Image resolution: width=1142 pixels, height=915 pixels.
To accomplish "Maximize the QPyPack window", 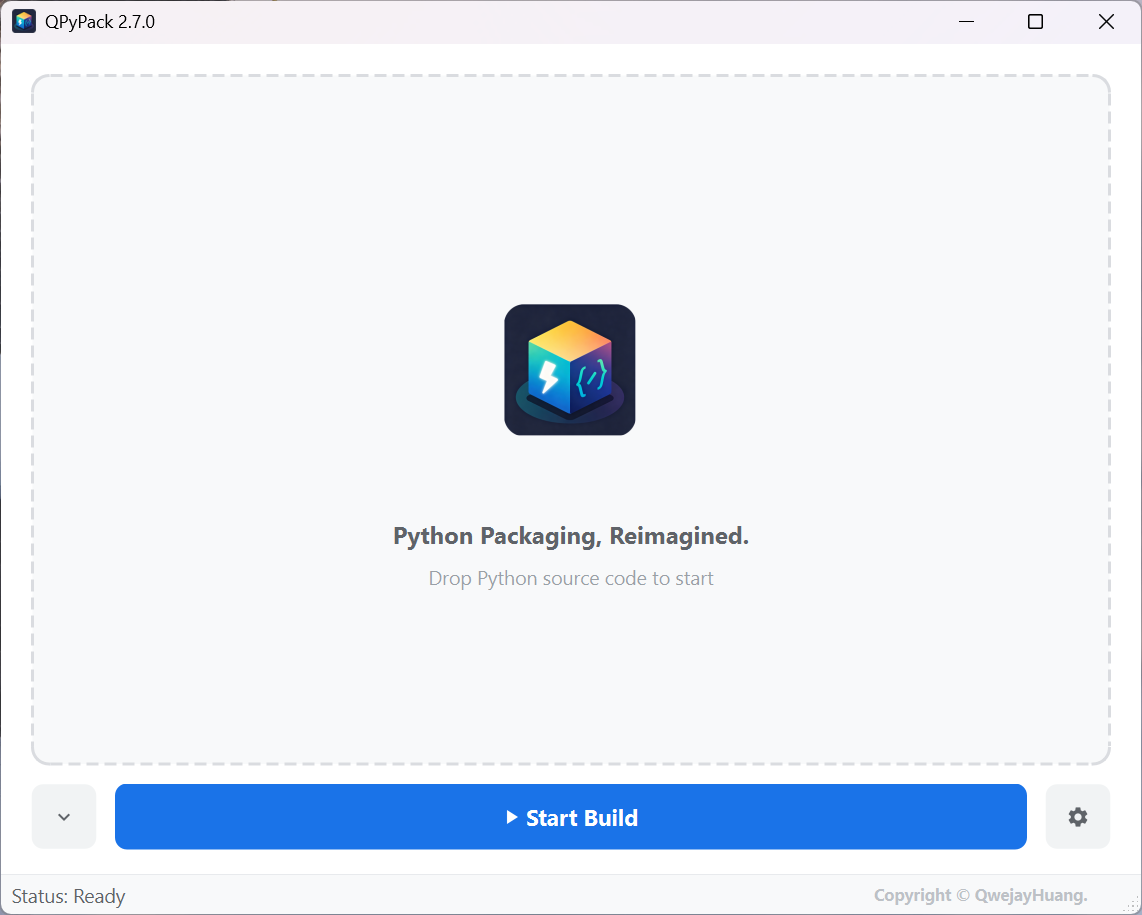I will pos(1035,22).
